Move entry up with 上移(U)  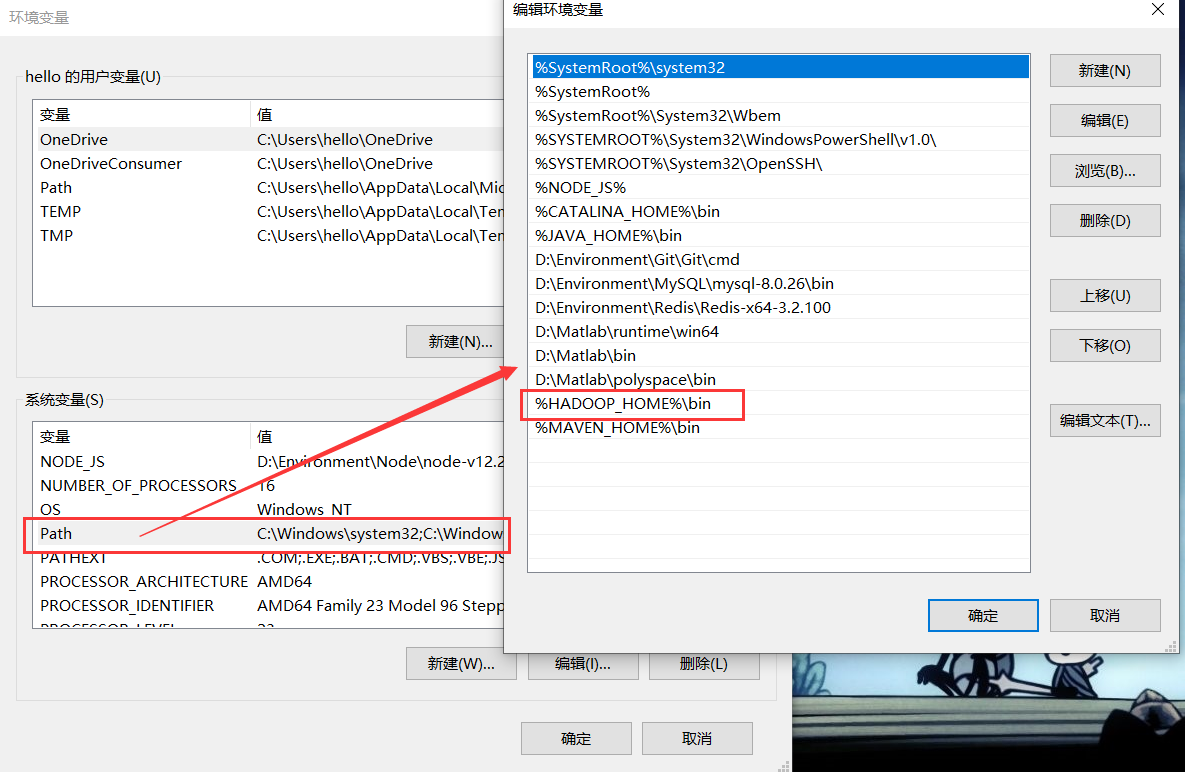(x=1104, y=296)
